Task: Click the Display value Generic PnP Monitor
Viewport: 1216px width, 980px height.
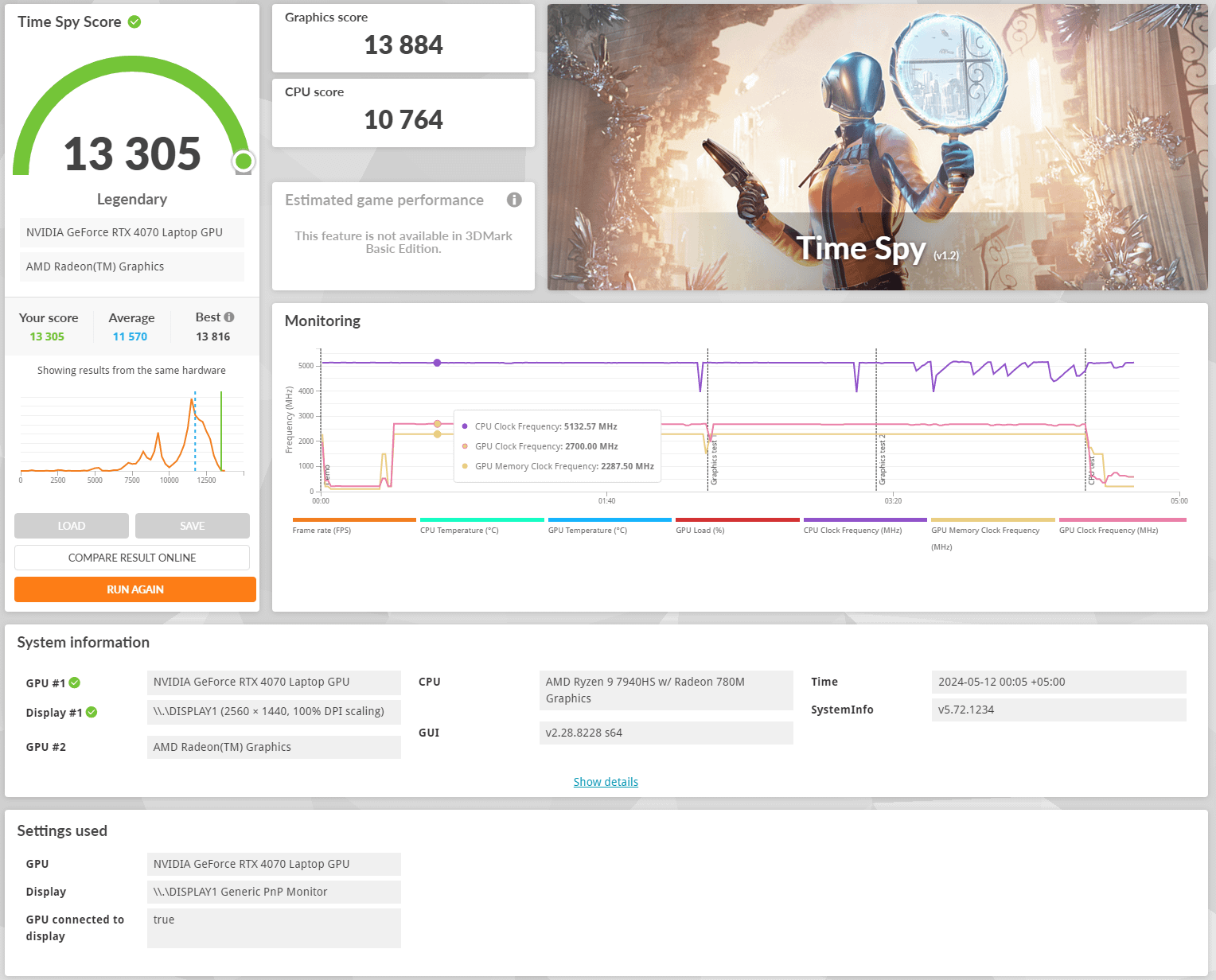Action: click(274, 892)
